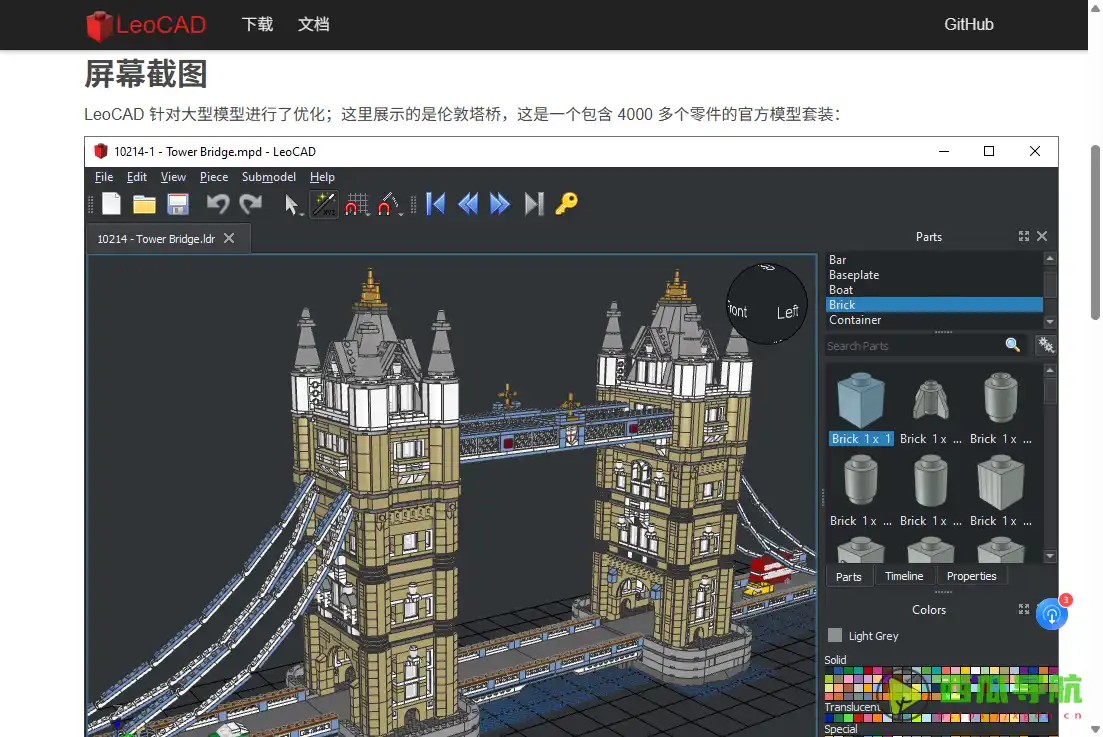The height and width of the screenshot is (737, 1103).
Task: Open the 文档 documentation link
Action: pos(313,25)
